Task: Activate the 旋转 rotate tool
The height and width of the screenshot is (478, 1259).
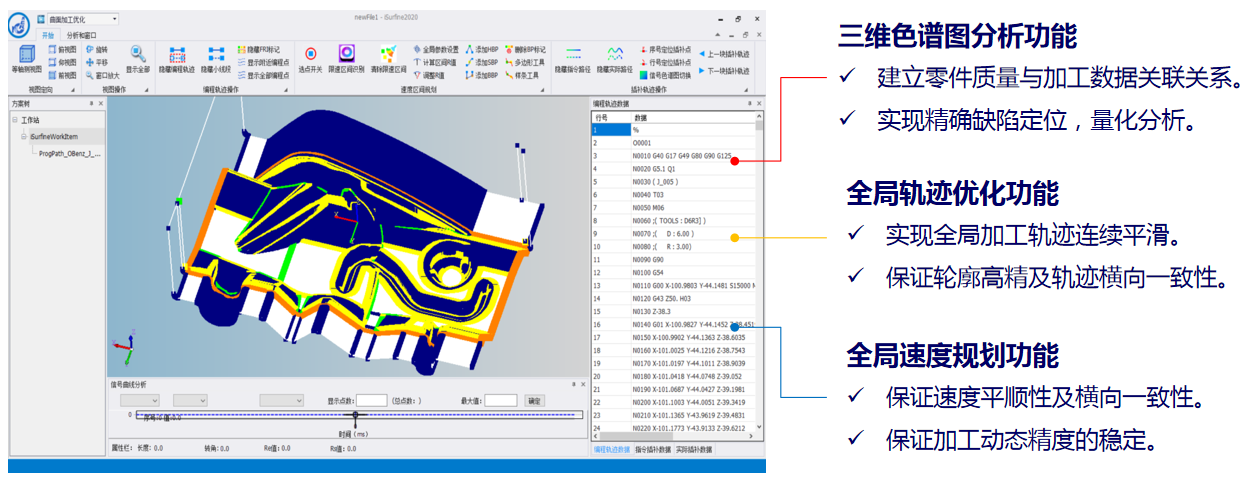Action: pos(97,49)
